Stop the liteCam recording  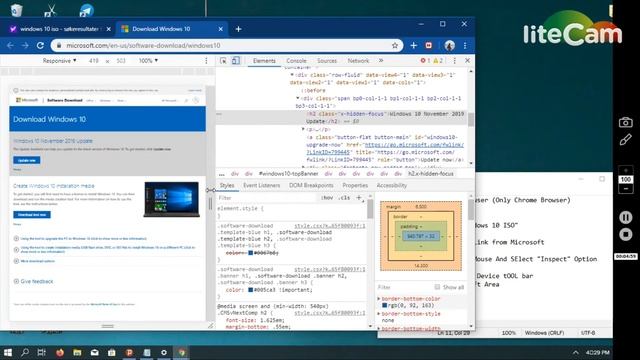point(625,234)
